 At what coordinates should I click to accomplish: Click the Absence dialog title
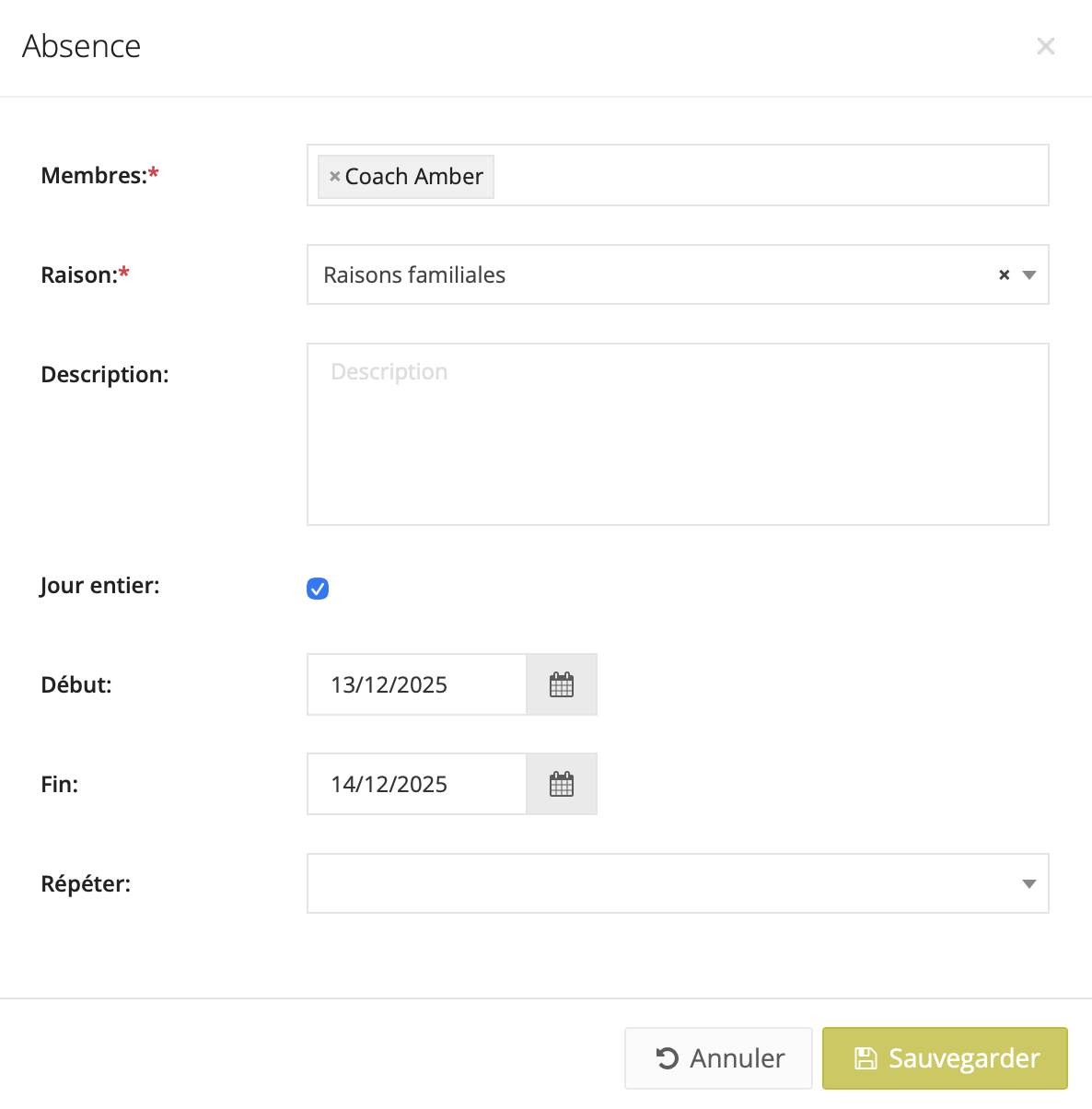82,46
